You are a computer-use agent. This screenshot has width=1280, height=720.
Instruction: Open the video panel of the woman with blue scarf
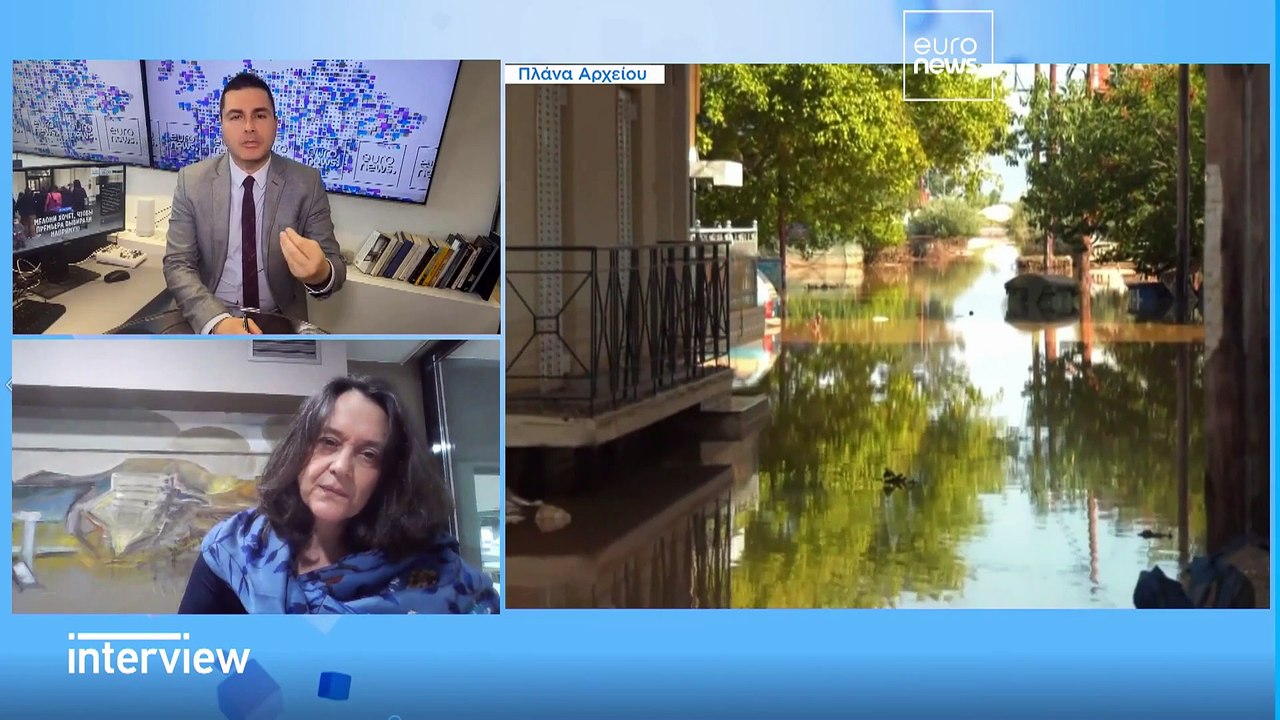[x=256, y=476]
